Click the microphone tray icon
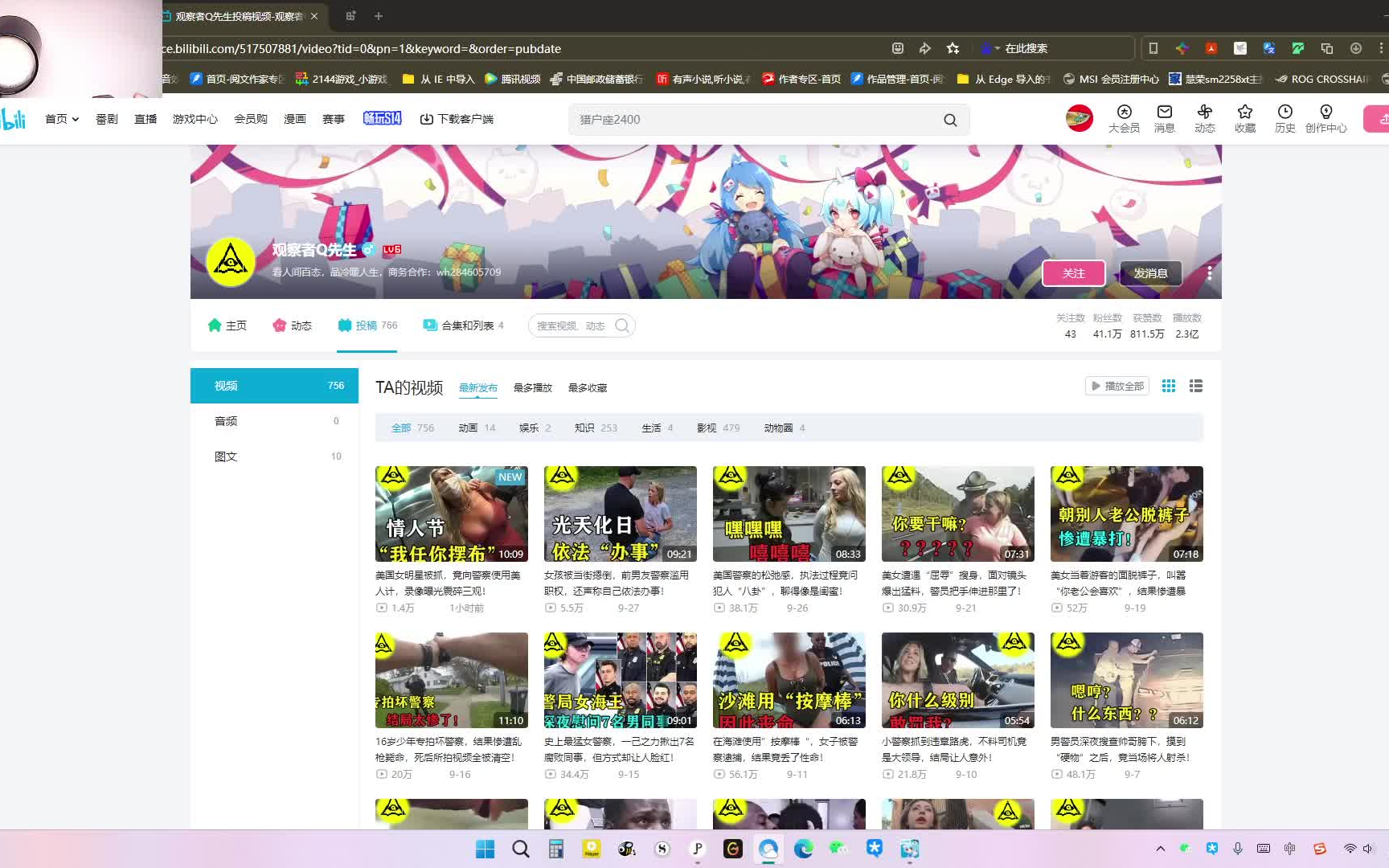The width and height of the screenshot is (1389, 868). point(1238,849)
